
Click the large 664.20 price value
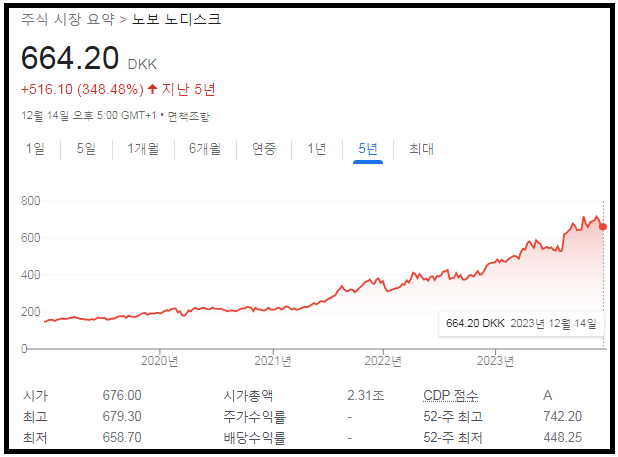pyautogui.click(x=70, y=58)
